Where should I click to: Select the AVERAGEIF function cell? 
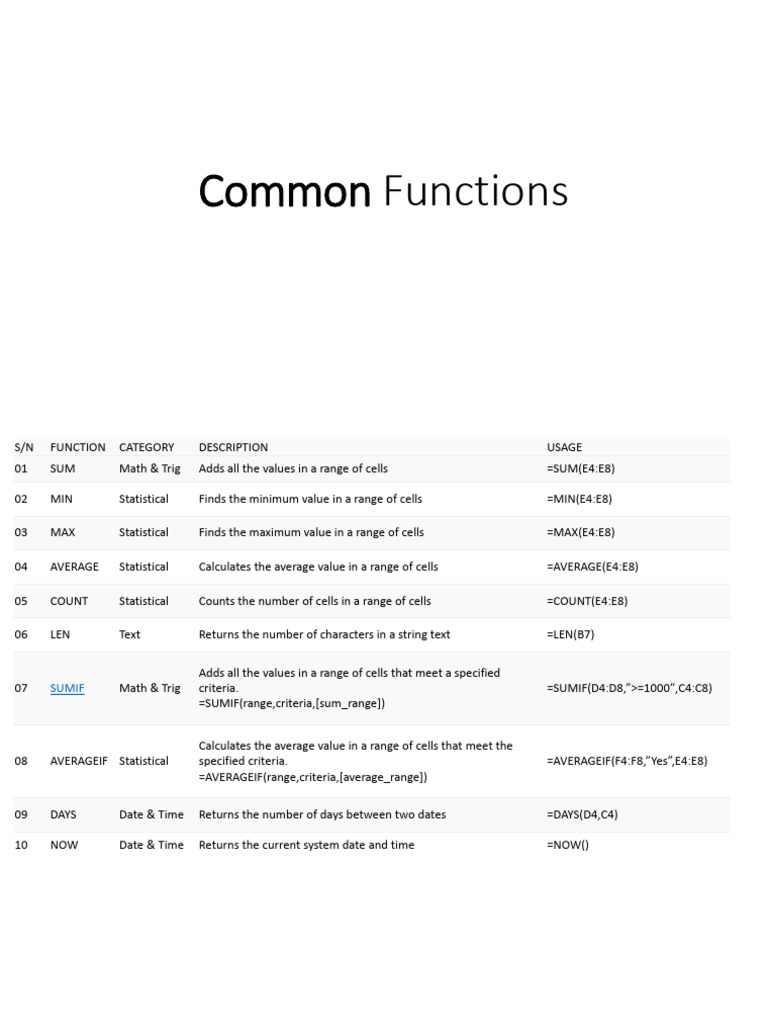tap(78, 761)
